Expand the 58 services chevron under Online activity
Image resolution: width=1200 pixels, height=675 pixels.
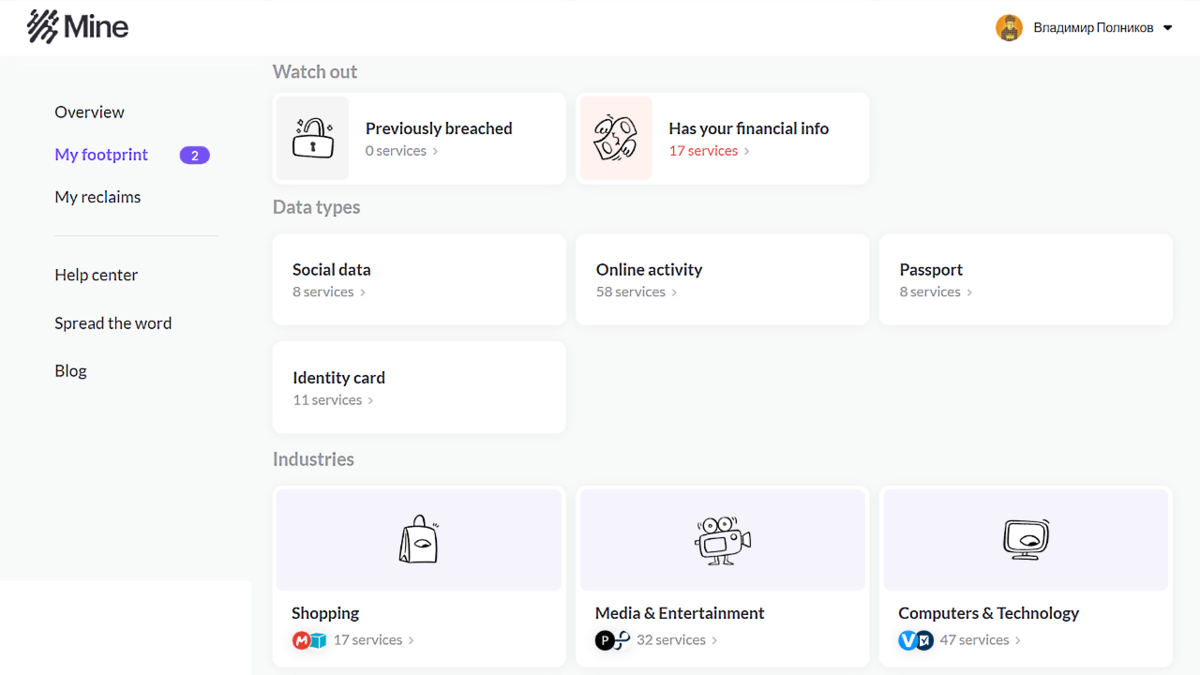(x=674, y=292)
